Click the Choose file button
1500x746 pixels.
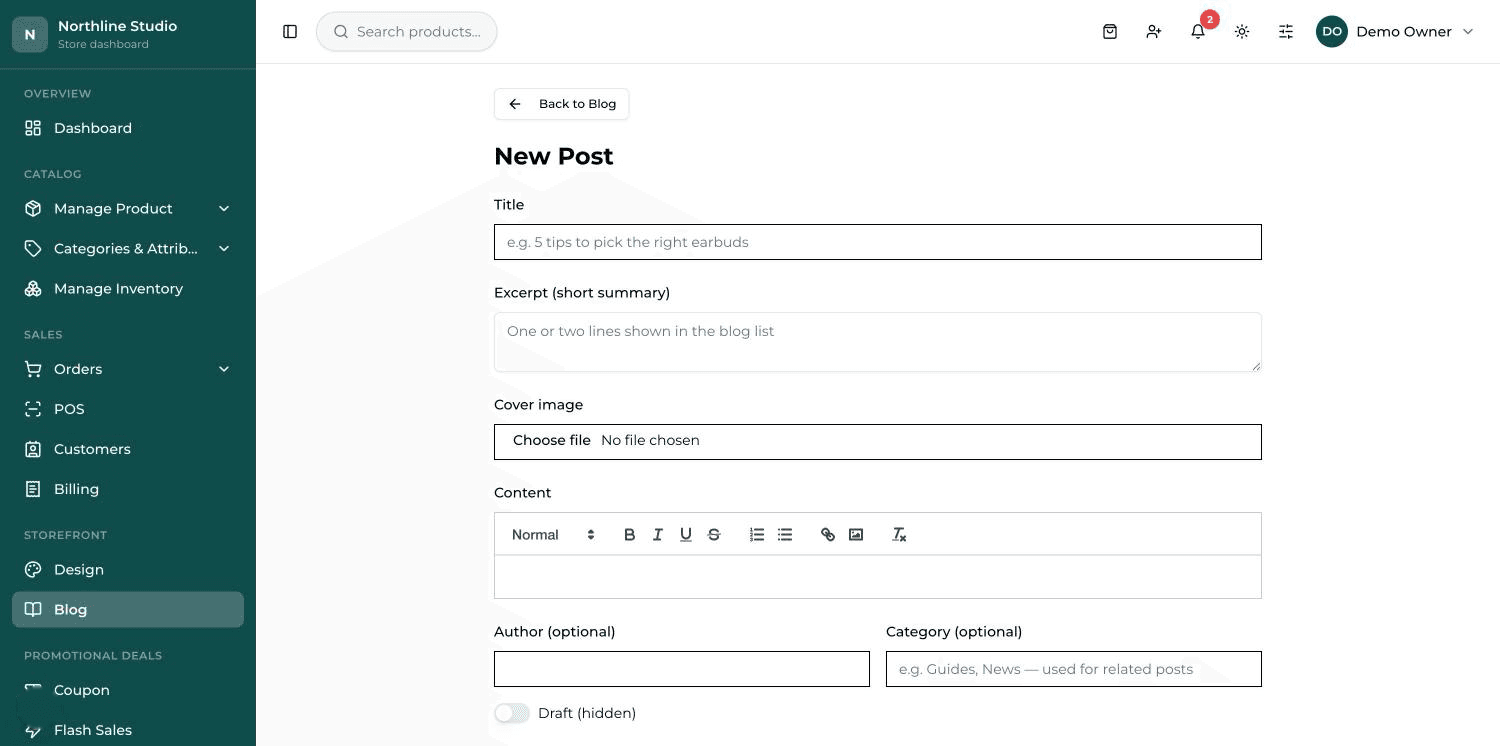(552, 441)
